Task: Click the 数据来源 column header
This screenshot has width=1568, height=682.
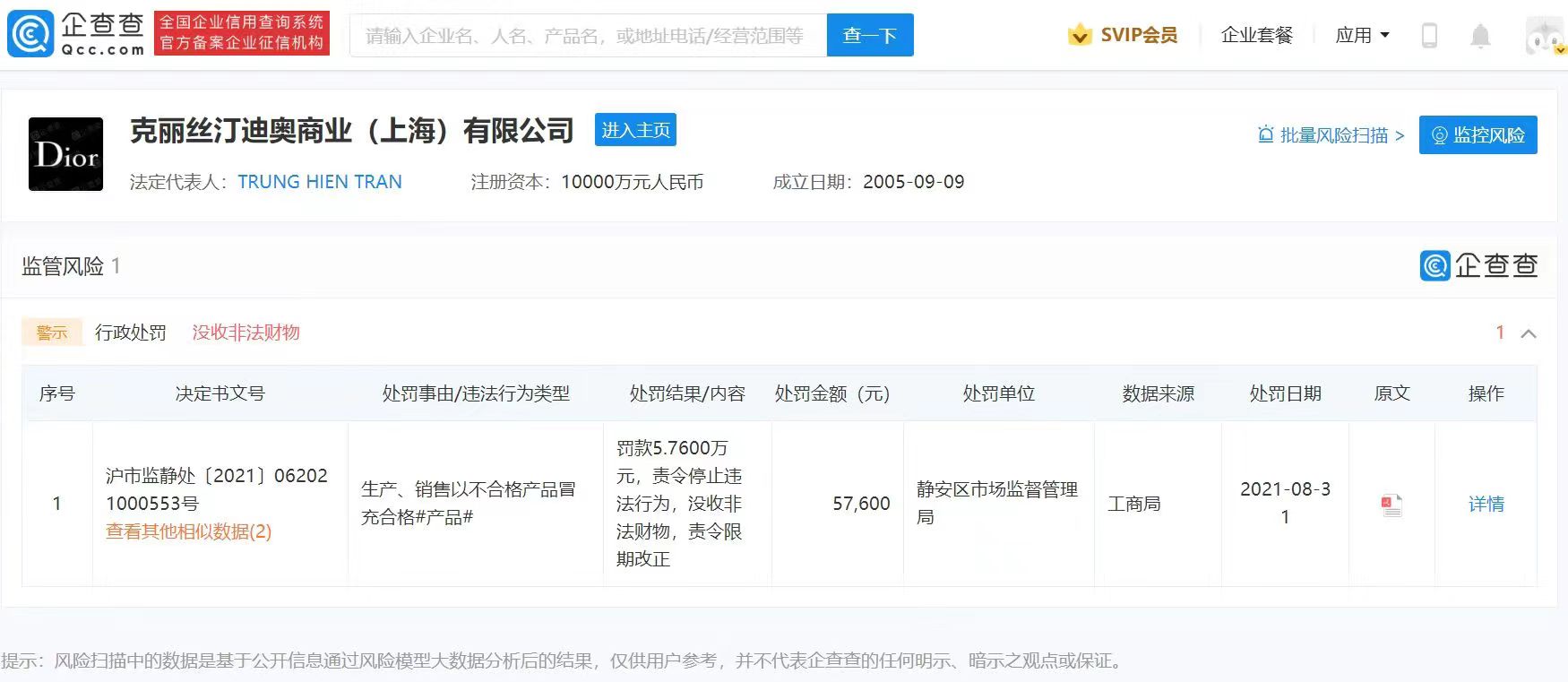Action: point(1158,393)
